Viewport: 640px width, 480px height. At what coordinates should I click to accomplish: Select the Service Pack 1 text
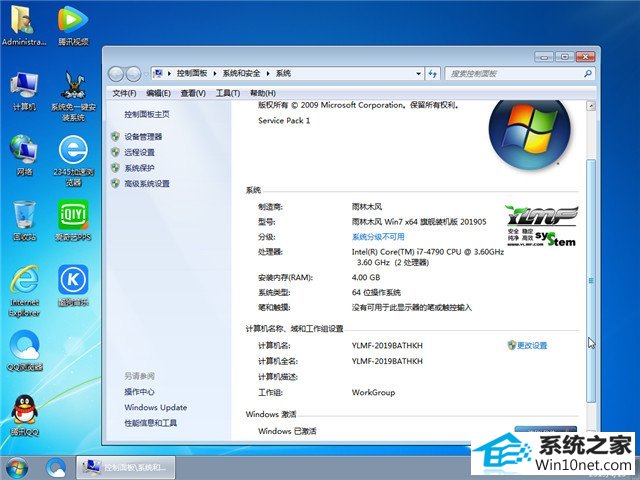[284, 121]
